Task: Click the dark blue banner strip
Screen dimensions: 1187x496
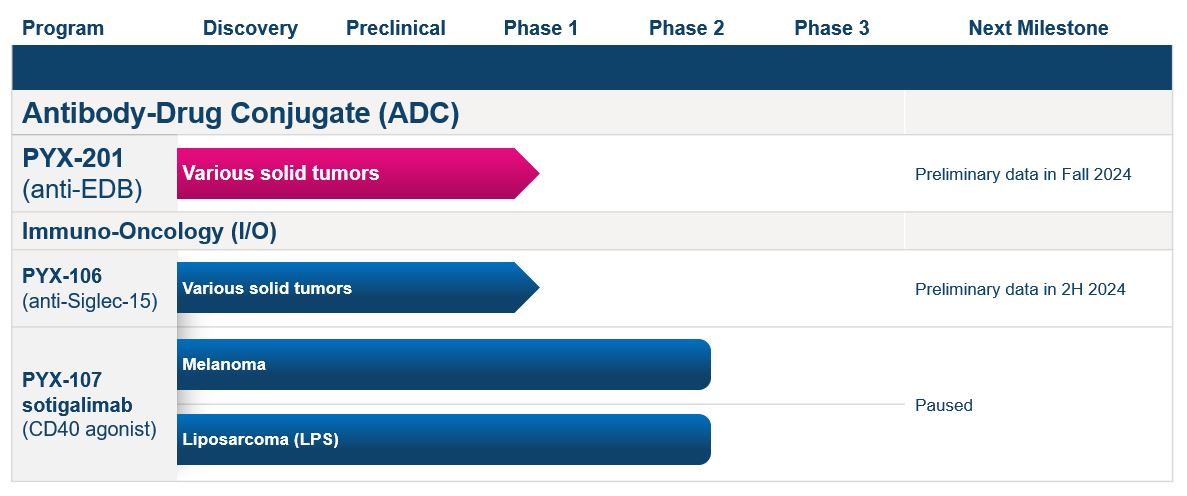Action: pos(590,68)
